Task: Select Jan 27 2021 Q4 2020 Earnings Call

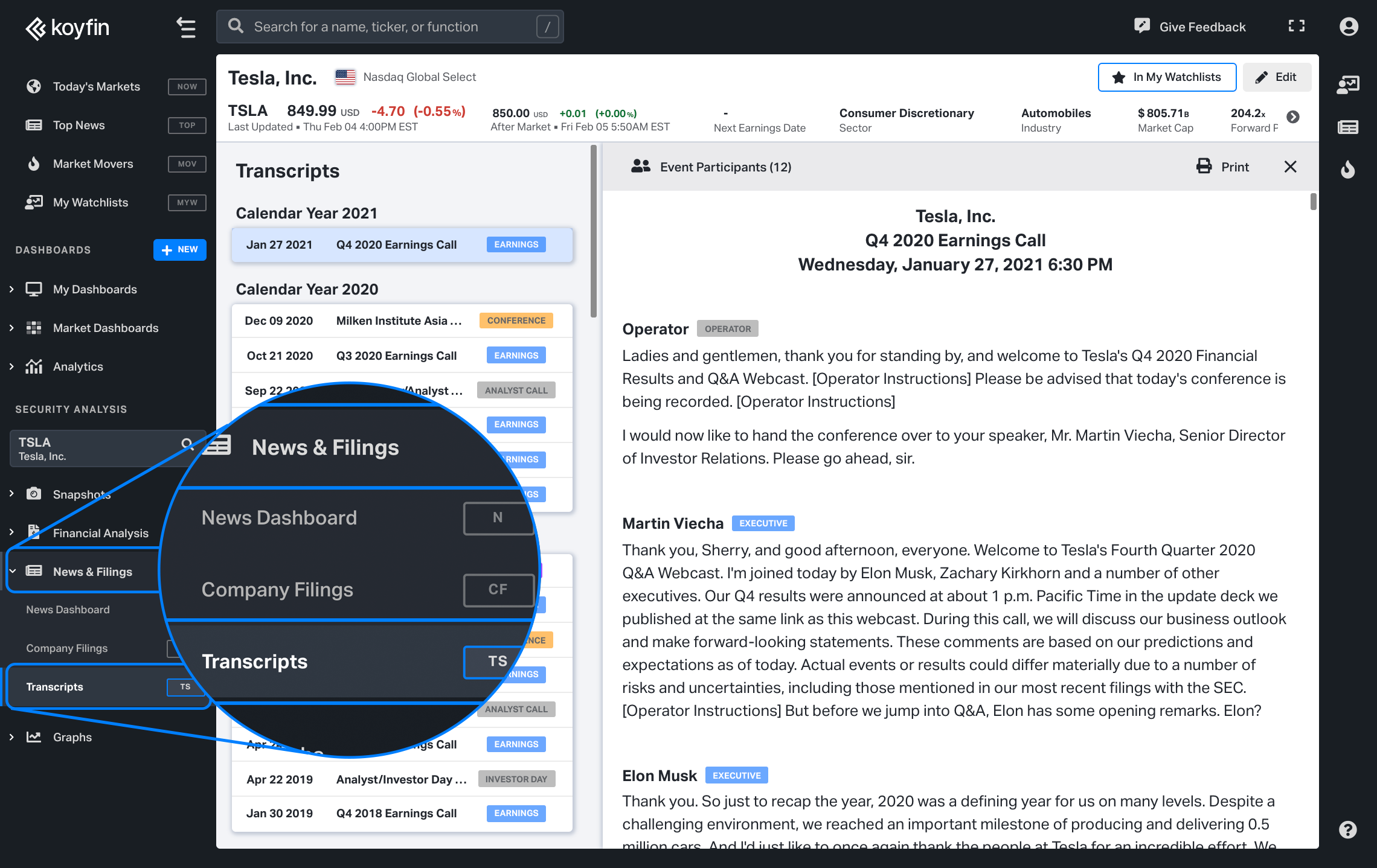Action: click(402, 244)
